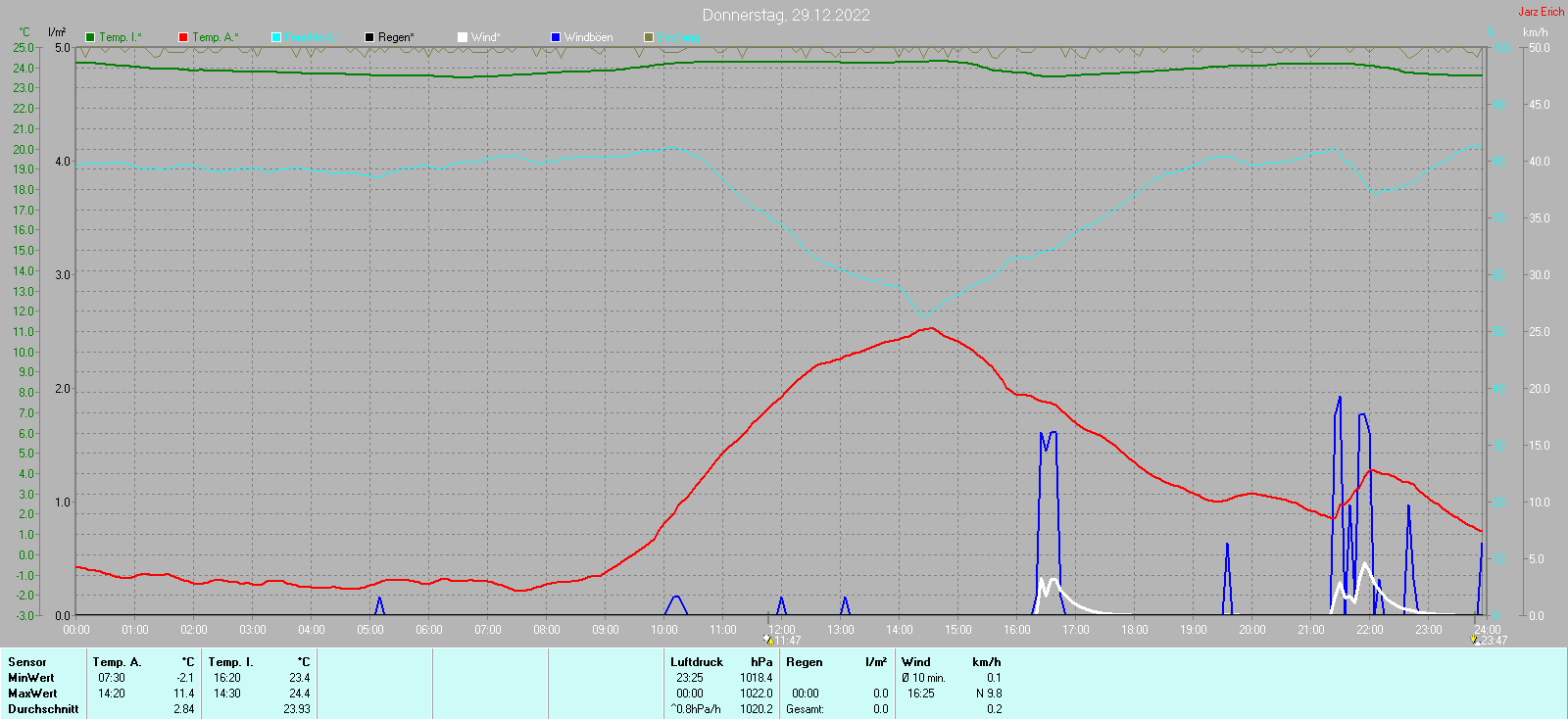This screenshot has width=1568, height=719.
Task: Click the 'Luftdruck' column header
Action: coord(697,662)
